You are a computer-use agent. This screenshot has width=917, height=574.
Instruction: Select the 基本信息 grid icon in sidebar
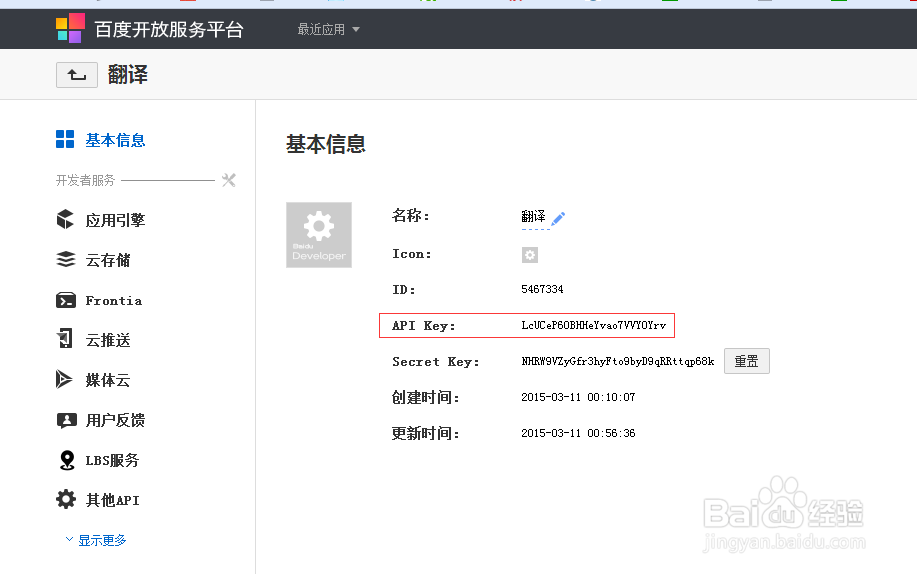[x=65, y=139]
